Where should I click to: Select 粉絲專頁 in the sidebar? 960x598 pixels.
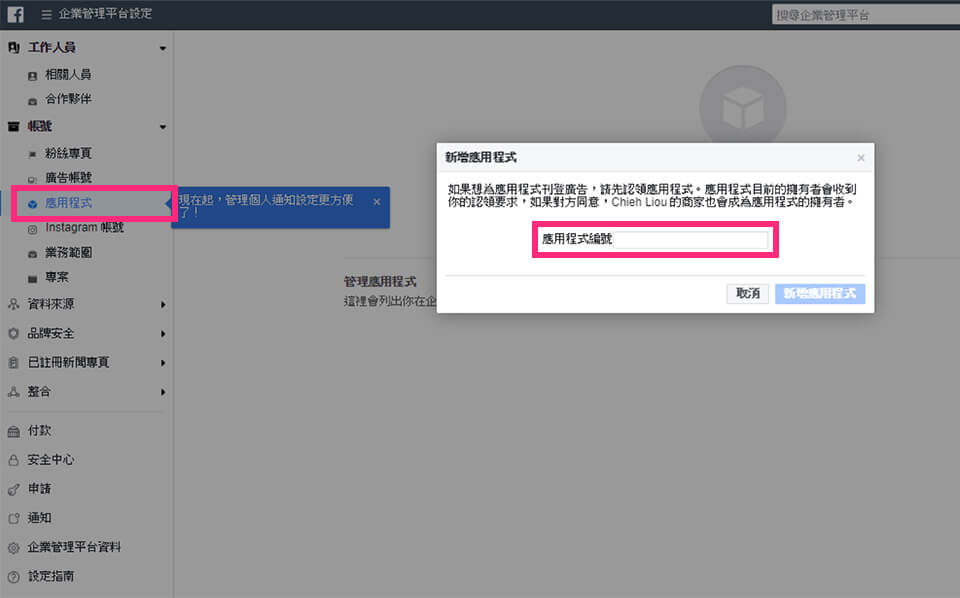68,154
